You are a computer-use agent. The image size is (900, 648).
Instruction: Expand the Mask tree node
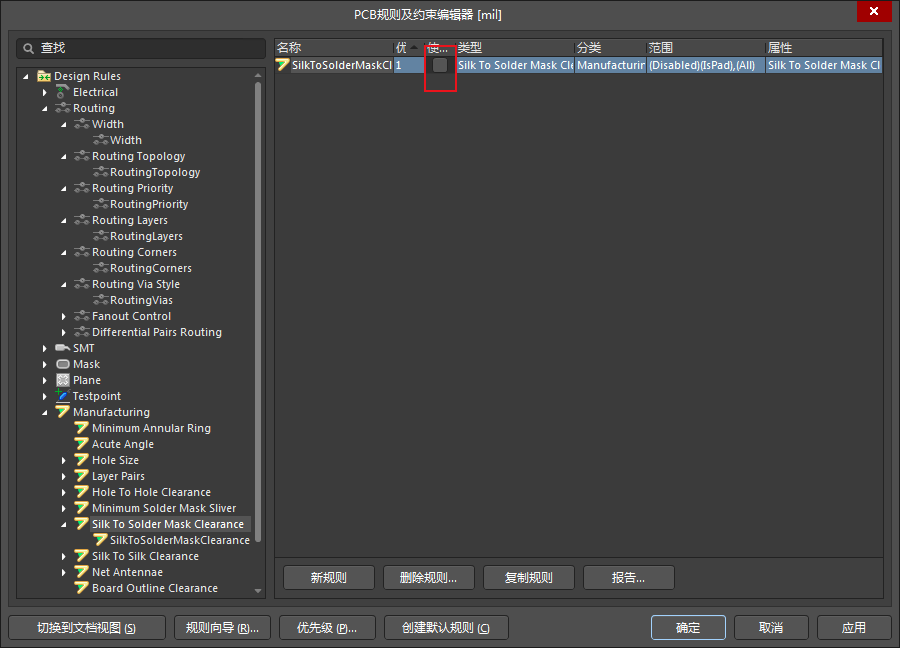pyautogui.click(x=45, y=364)
